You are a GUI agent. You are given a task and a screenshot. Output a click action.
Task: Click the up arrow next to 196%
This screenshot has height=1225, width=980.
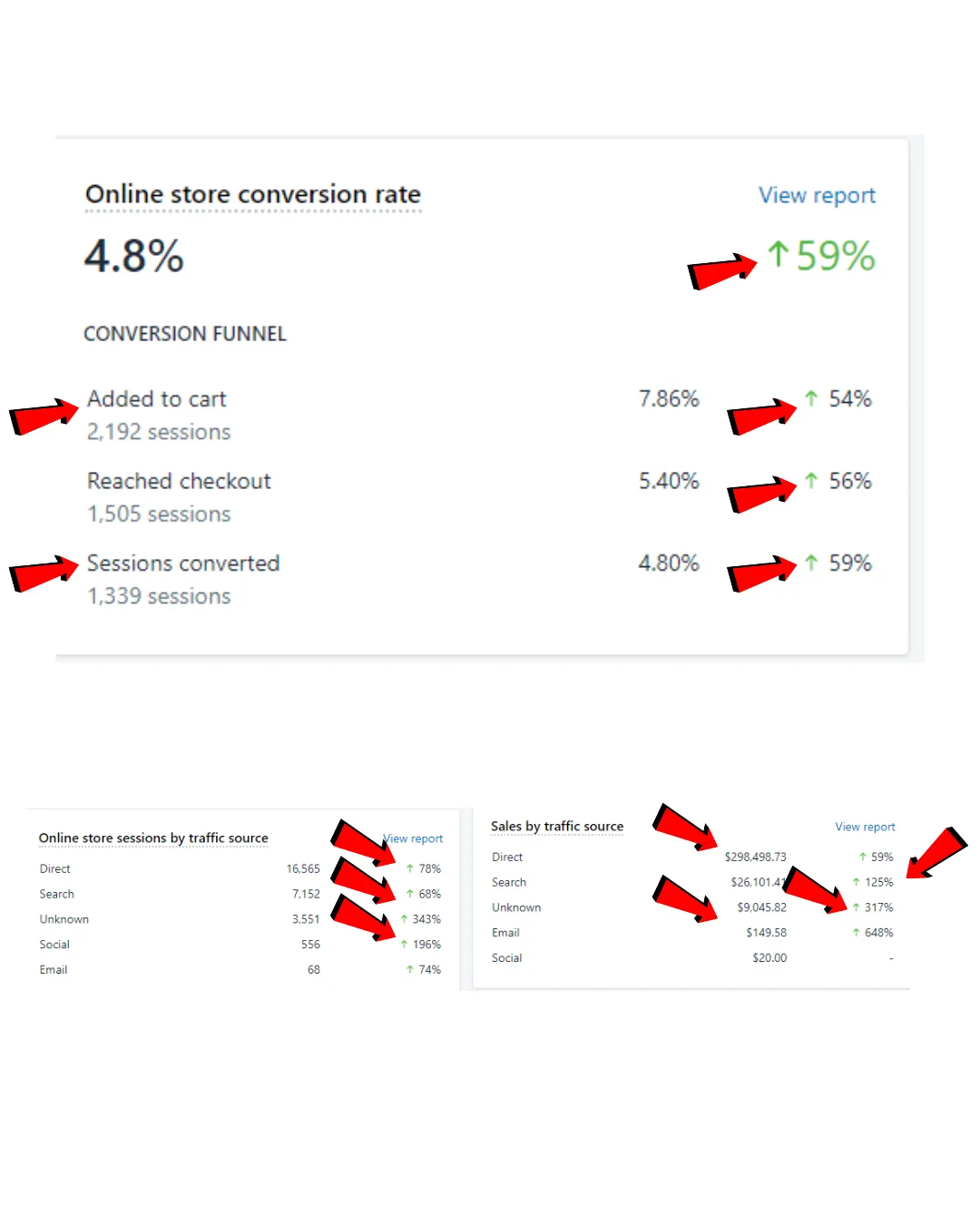click(404, 945)
